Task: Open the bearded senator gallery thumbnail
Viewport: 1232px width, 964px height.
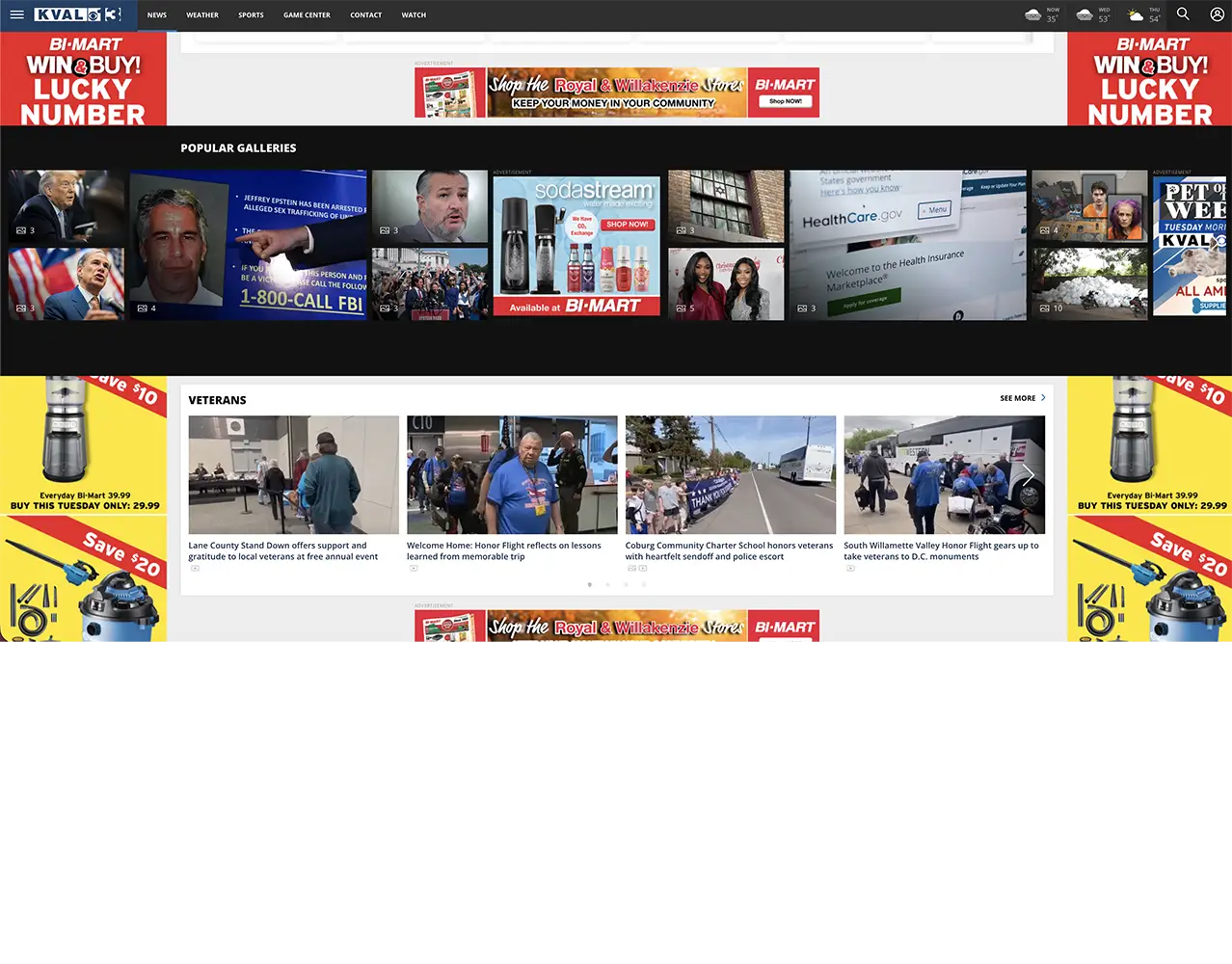Action: [x=430, y=206]
